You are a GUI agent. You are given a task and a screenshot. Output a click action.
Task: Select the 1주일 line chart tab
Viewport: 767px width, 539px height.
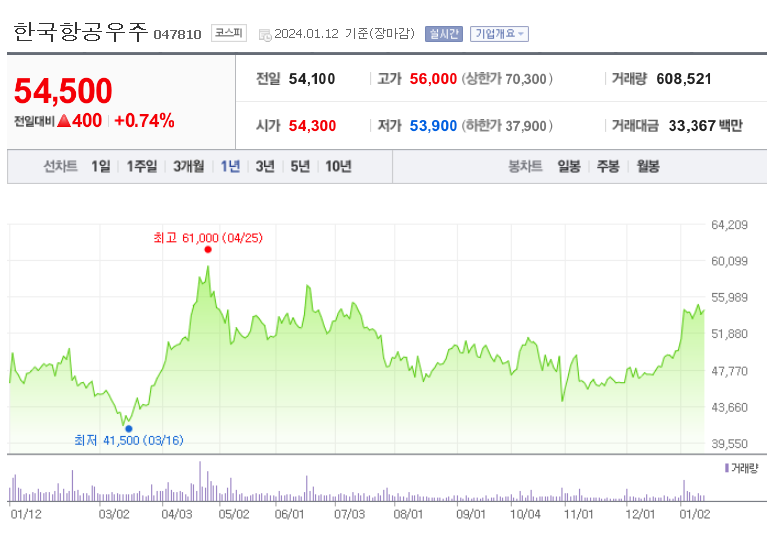coord(142,166)
